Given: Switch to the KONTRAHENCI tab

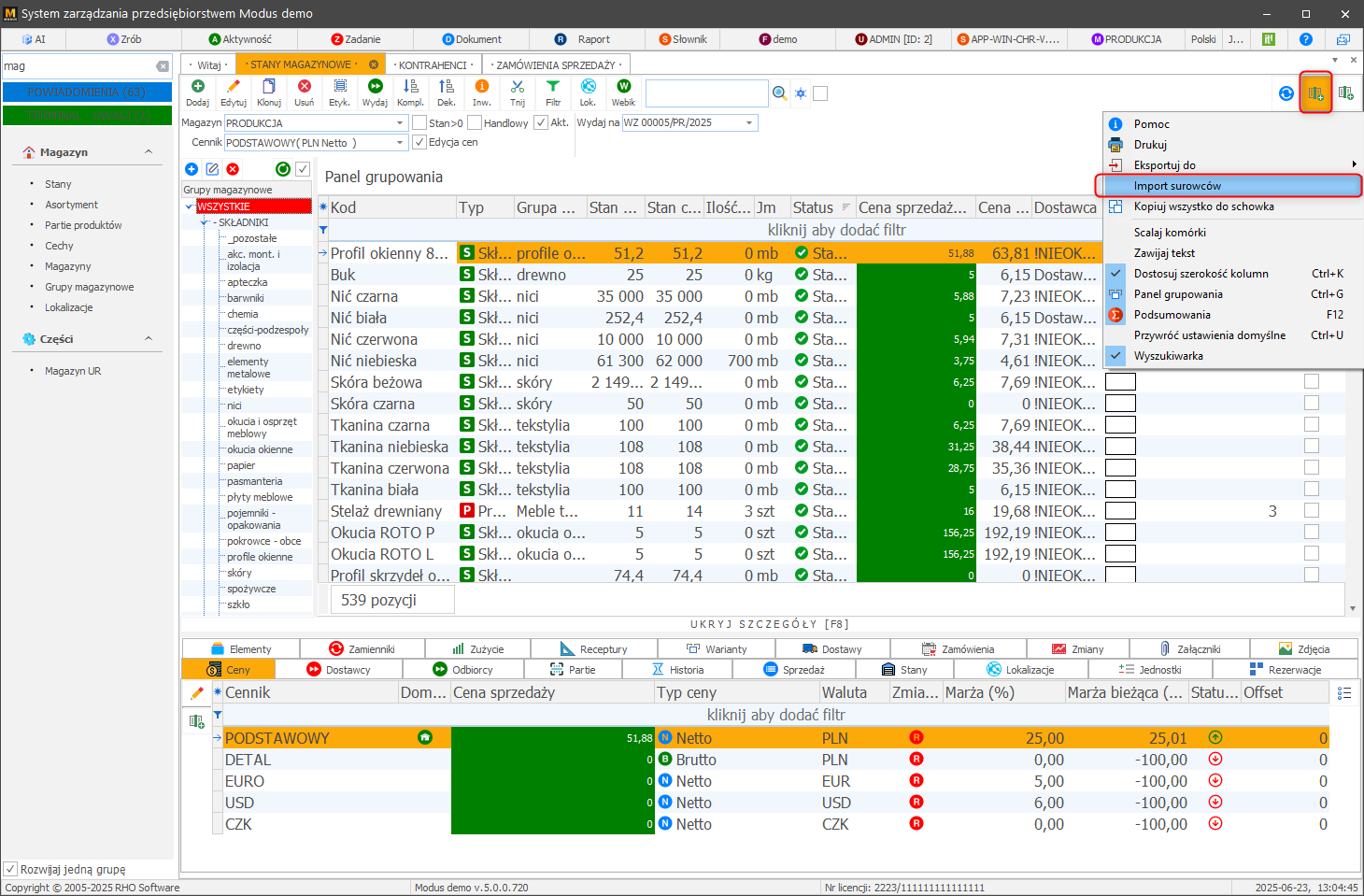Looking at the screenshot, I should (x=433, y=65).
